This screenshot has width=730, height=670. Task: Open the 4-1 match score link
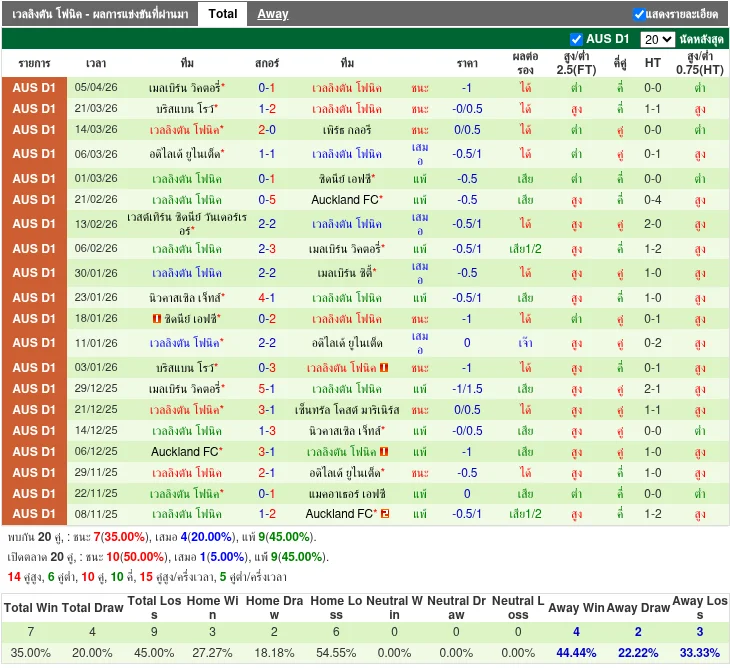267,298
